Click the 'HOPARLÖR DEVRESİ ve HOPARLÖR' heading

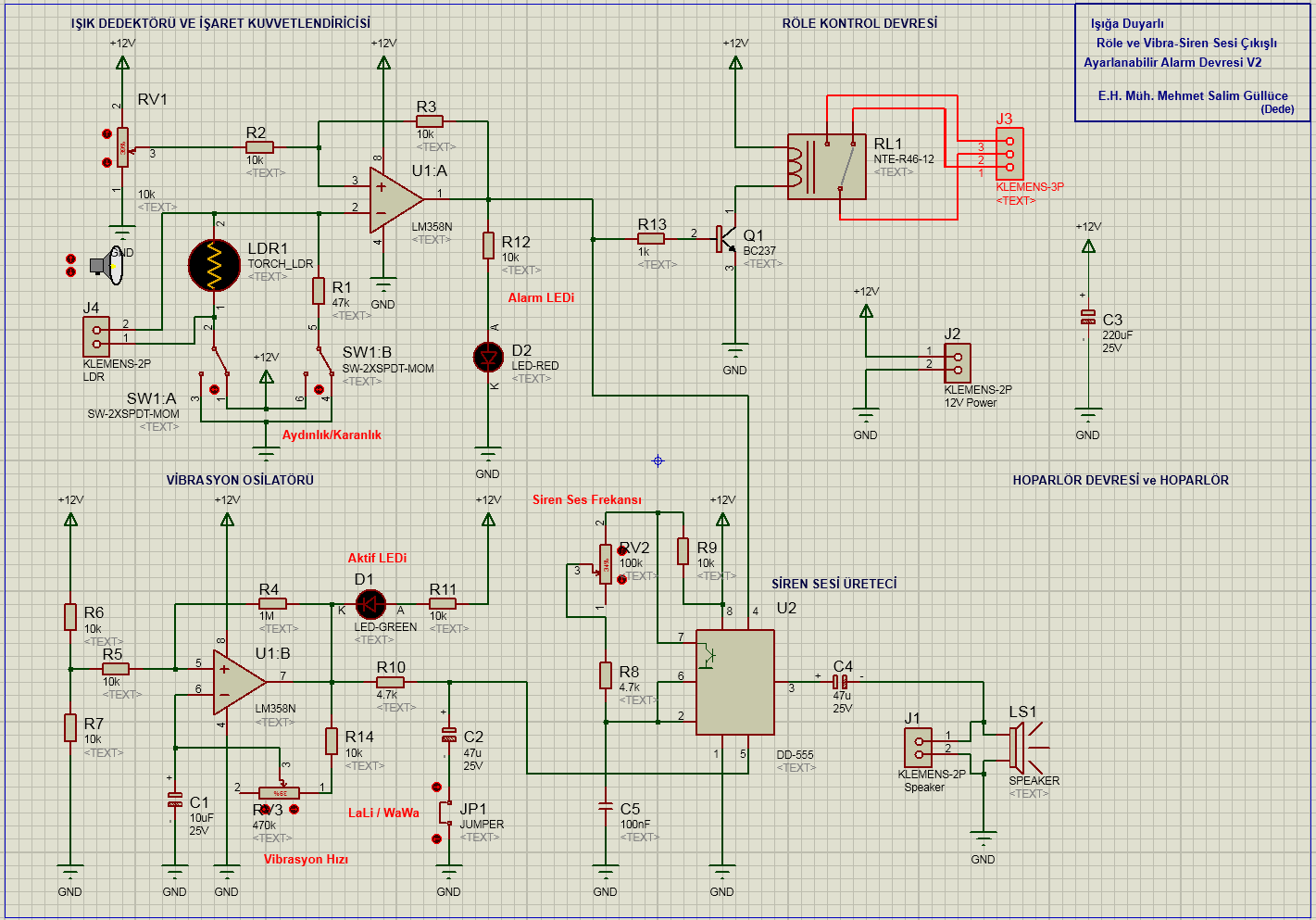click(1121, 480)
